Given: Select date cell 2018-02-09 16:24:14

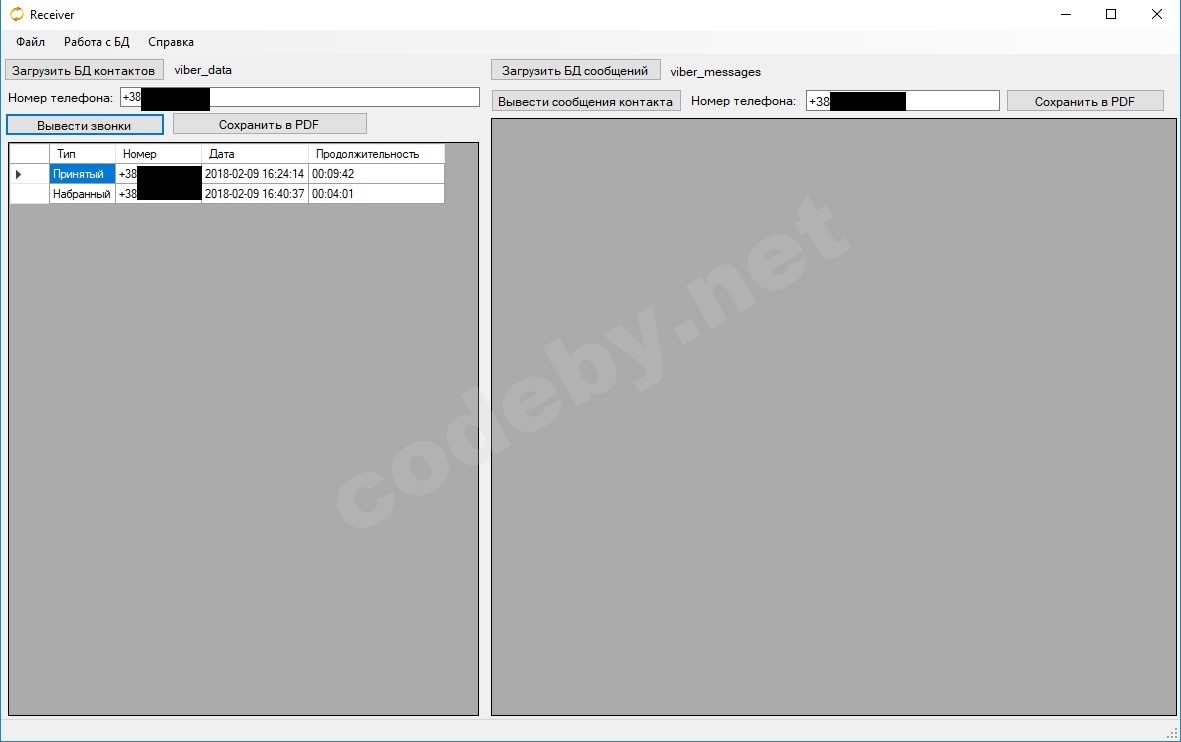Looking at the screenshot, I should point(255,174).
